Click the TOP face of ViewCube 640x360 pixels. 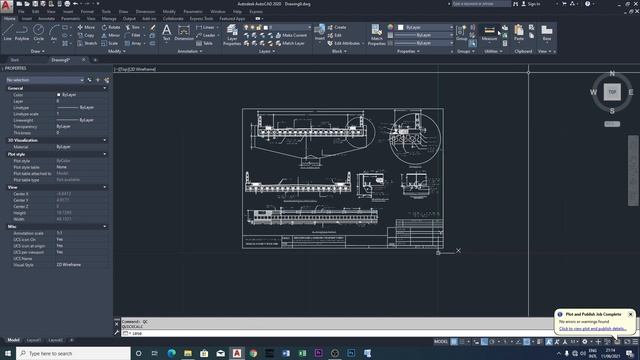click(612, 92)
